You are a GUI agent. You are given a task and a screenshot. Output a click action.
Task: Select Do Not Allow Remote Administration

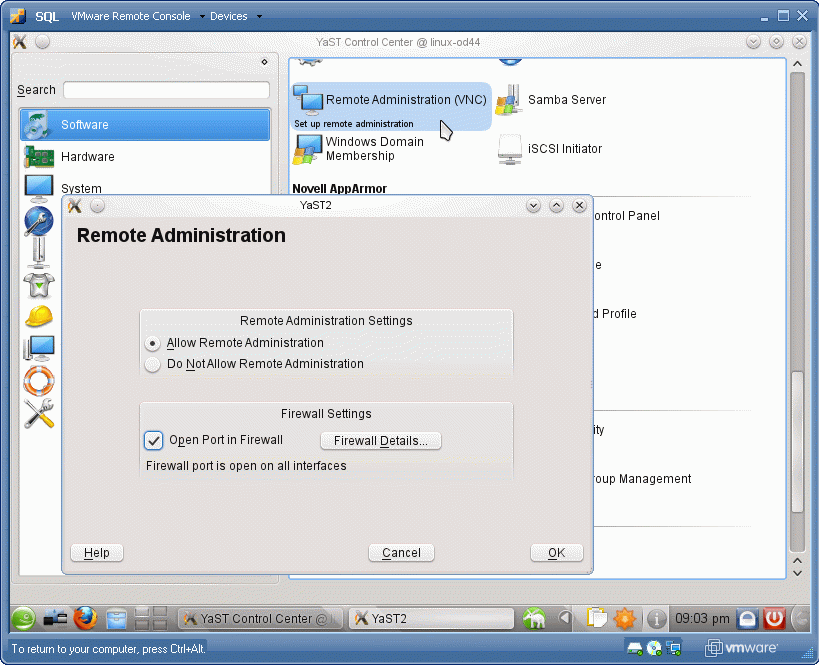pyautogui.click(x=152, y=364)
